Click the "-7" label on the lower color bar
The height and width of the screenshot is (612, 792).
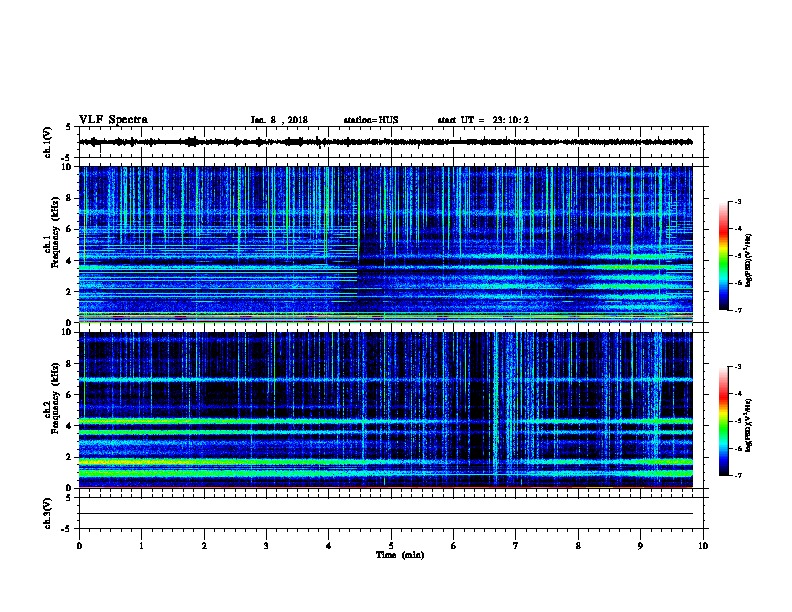pos(738,475)
